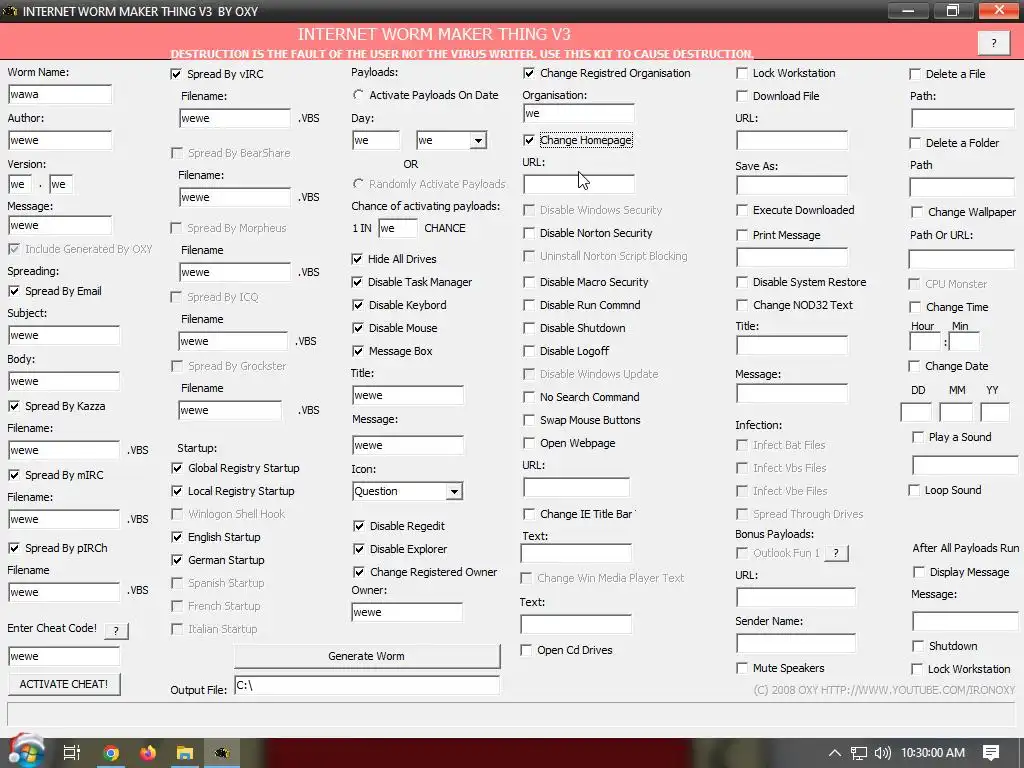The height and width of the screenshot is (768, 1024).
Task: Click the Download File URL field
Action: (792, 140)
